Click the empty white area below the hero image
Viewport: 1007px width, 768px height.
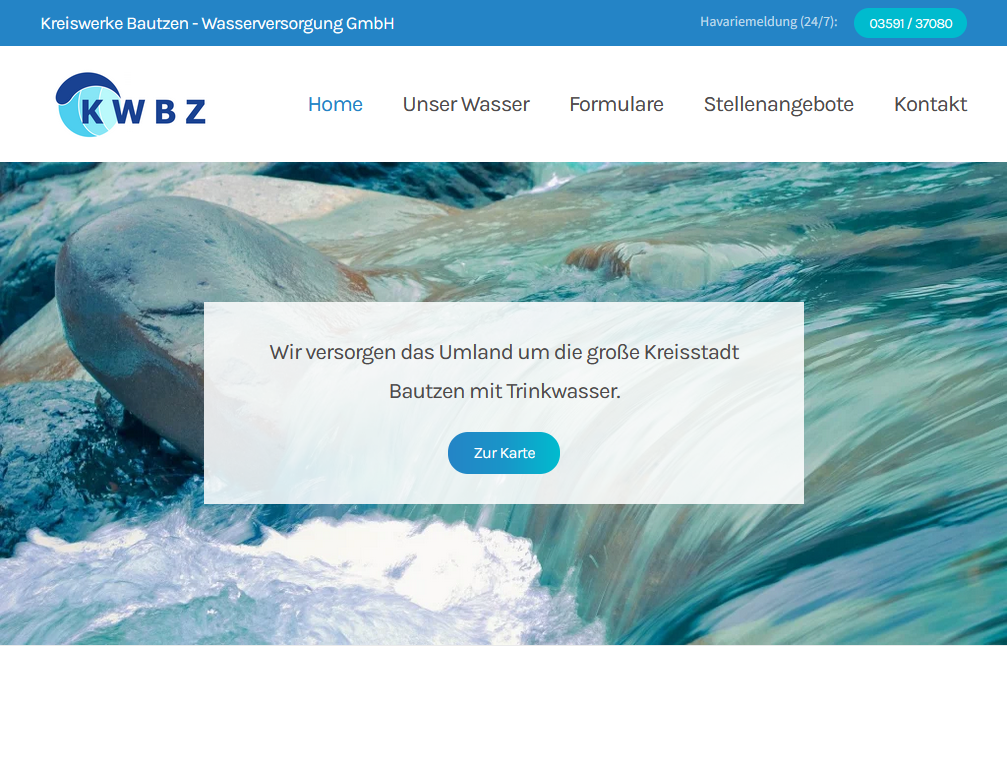click(504, 706)
